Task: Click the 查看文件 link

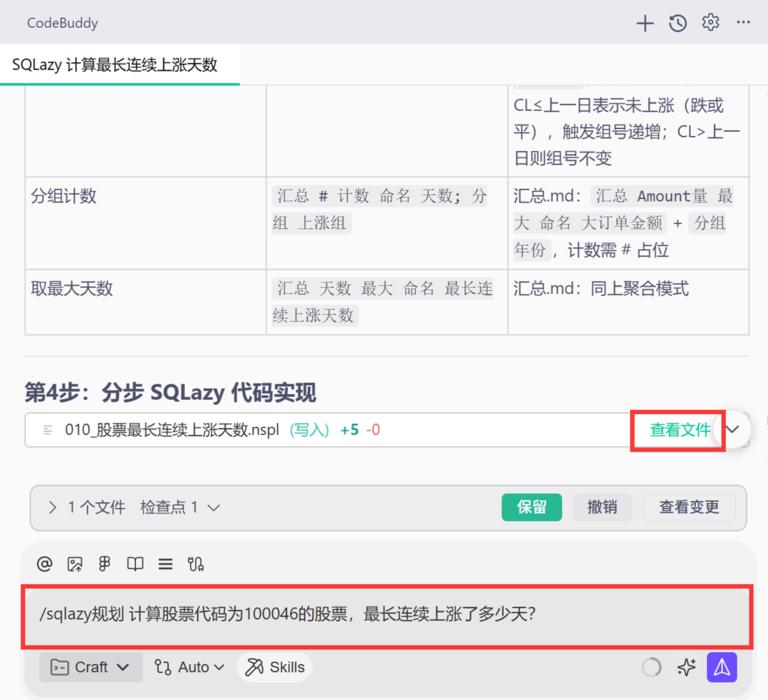Action: pyautogui.click(x=679, y=430)
